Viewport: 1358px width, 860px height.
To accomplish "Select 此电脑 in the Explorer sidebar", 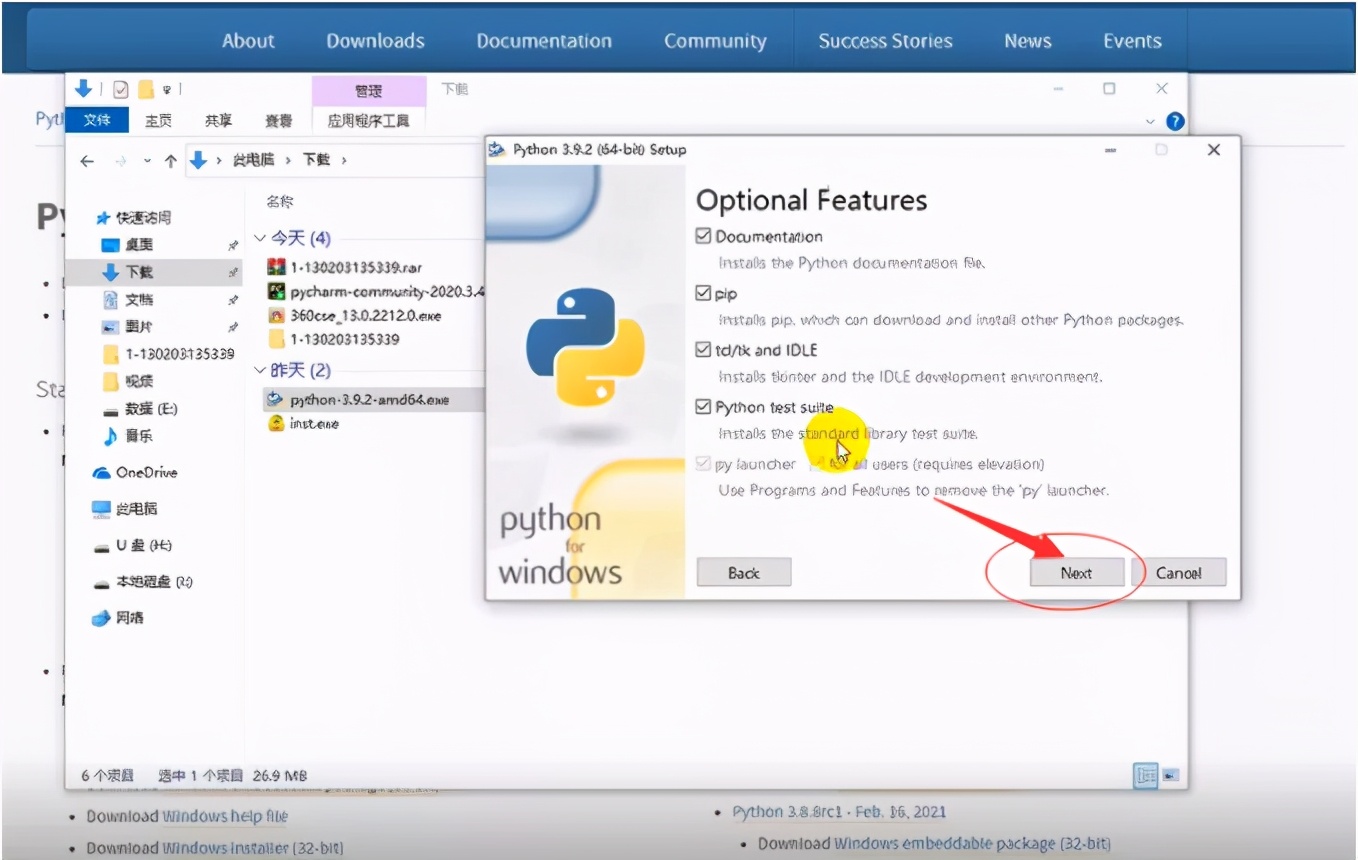I will (x=124, y=508).
